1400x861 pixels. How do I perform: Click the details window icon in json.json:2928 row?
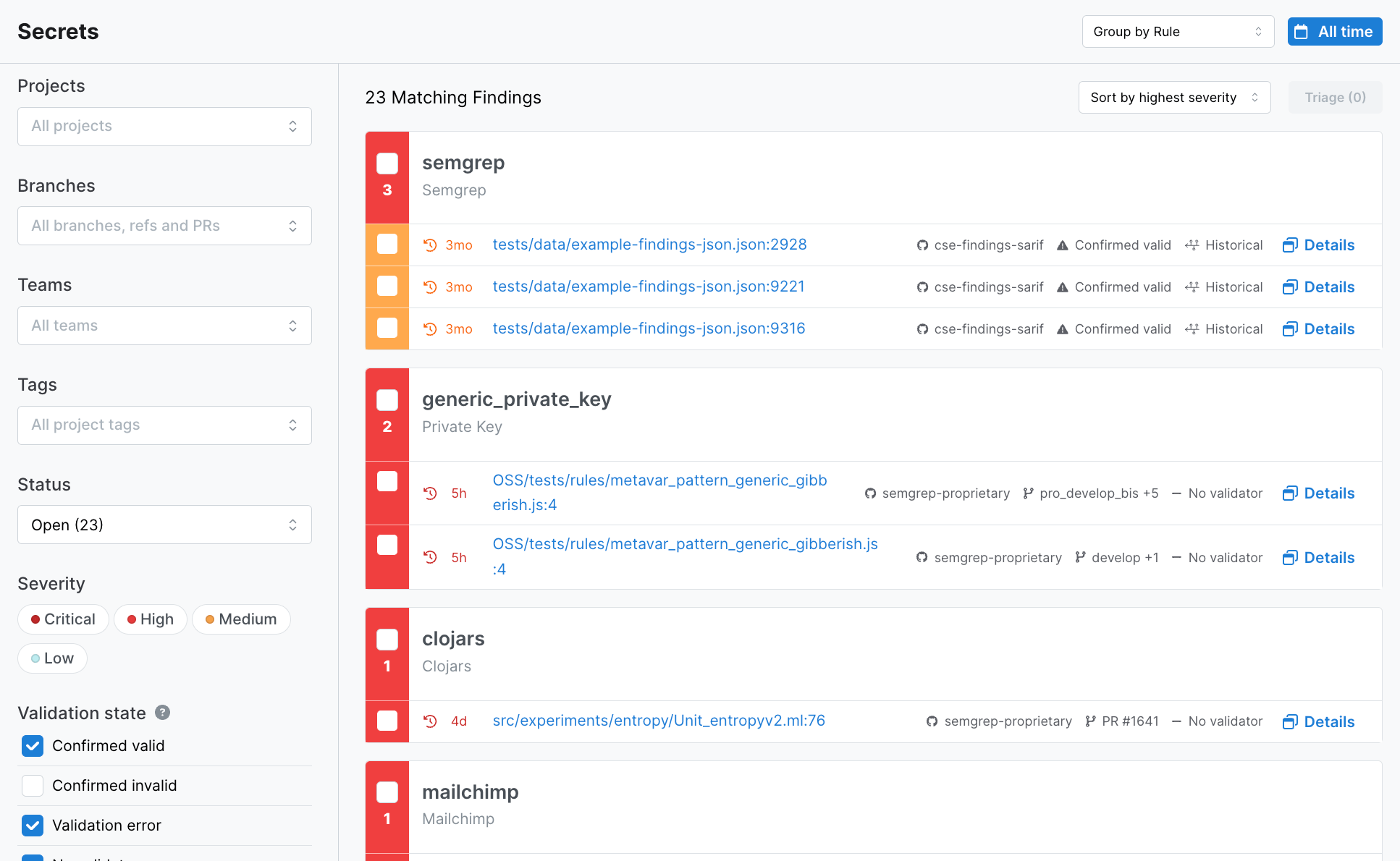pyautogui.click(x=1290, y=245)
